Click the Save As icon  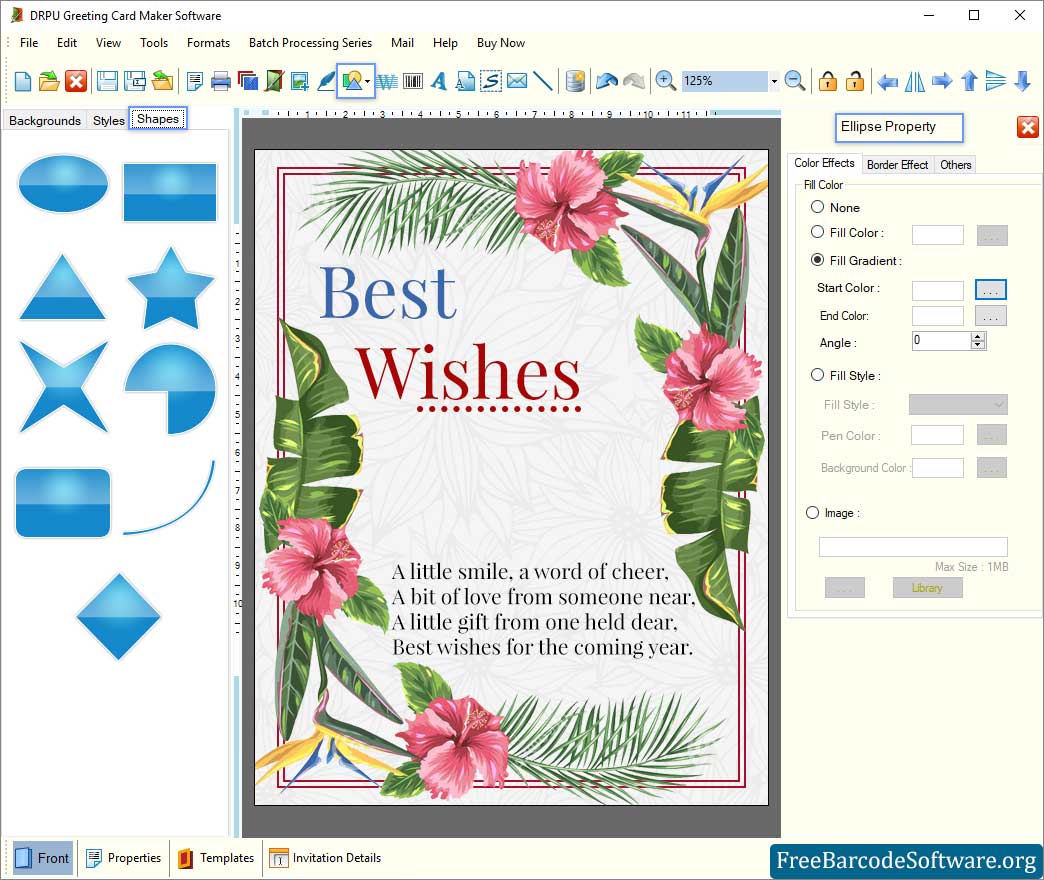pyautogui.click(x=135, y=81)
